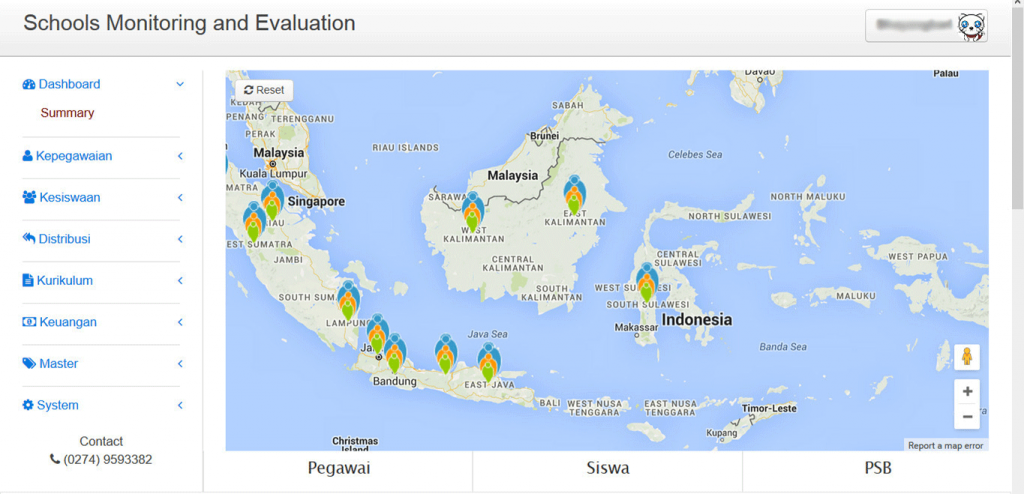
Task: Zoom in the map with plus
Action: [x=967, y=391]
